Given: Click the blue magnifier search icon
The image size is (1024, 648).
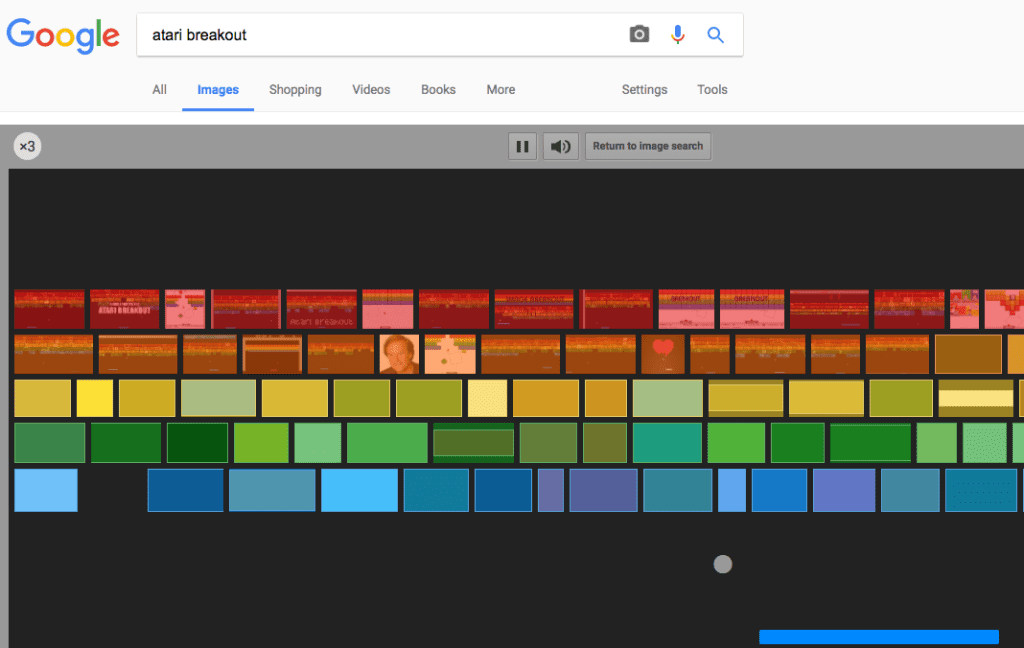Looking at the screenshot, I should click(x=715, y=35).
